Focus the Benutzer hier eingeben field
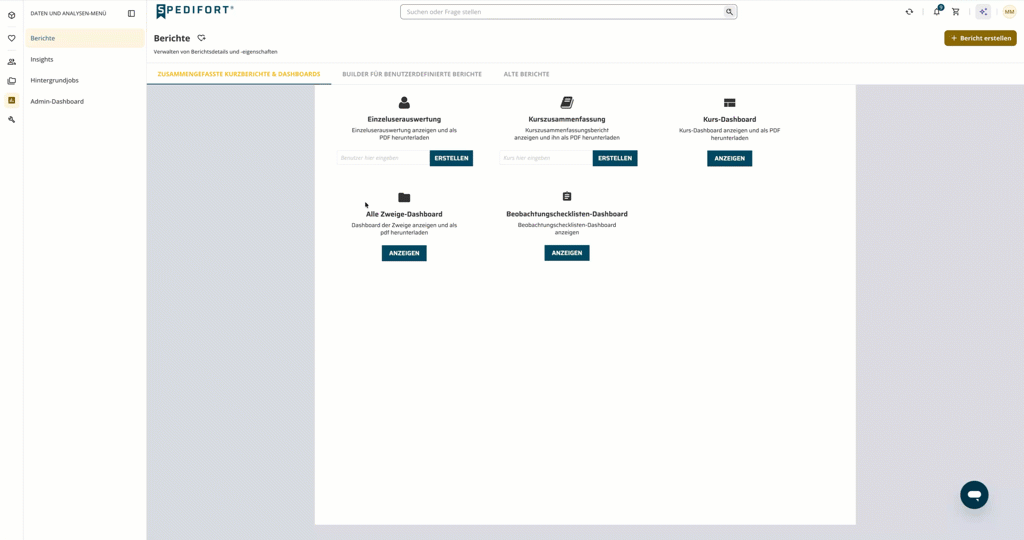Viewport: 1024px width, 540px height. click(383, 158)
